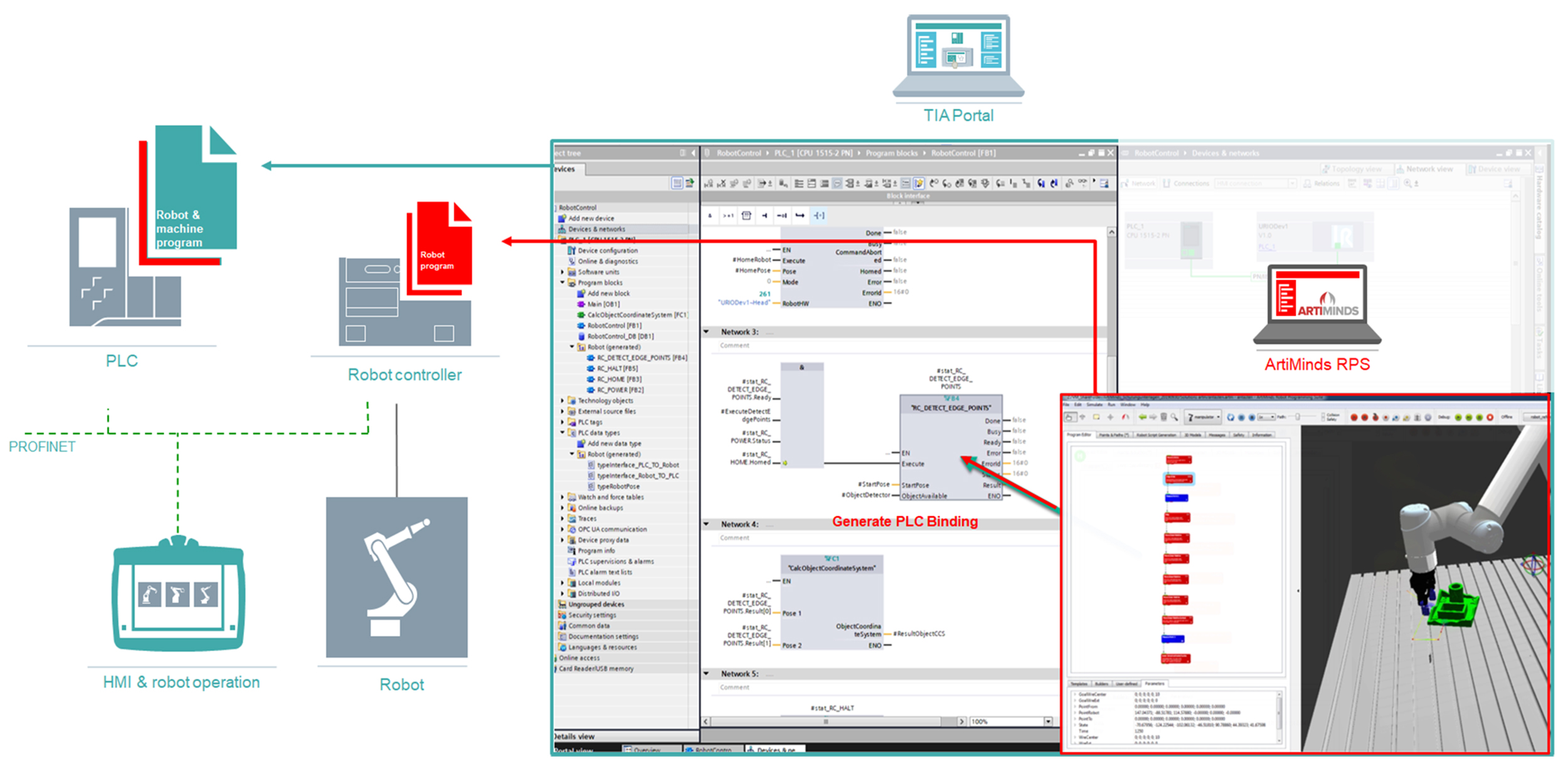This screenshot has width=1568, height=771.
Task: Click the delete network toolbar icon in editor
Action: tap(721, 183)
